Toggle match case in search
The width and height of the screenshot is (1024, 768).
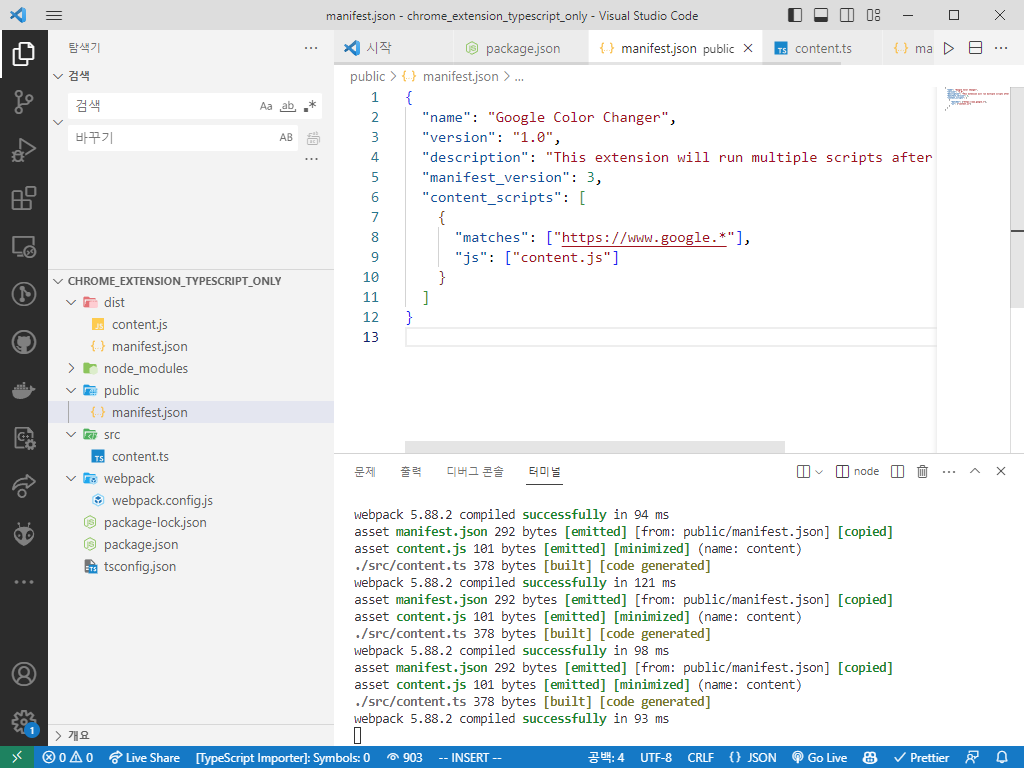(266, 106)
